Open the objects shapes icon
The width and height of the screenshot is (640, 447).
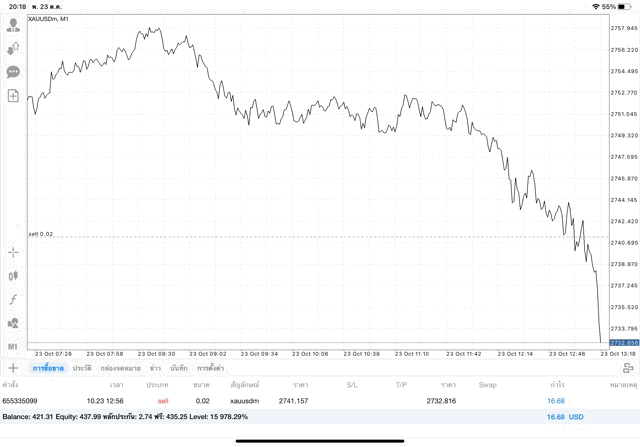[x=13, y=323]
